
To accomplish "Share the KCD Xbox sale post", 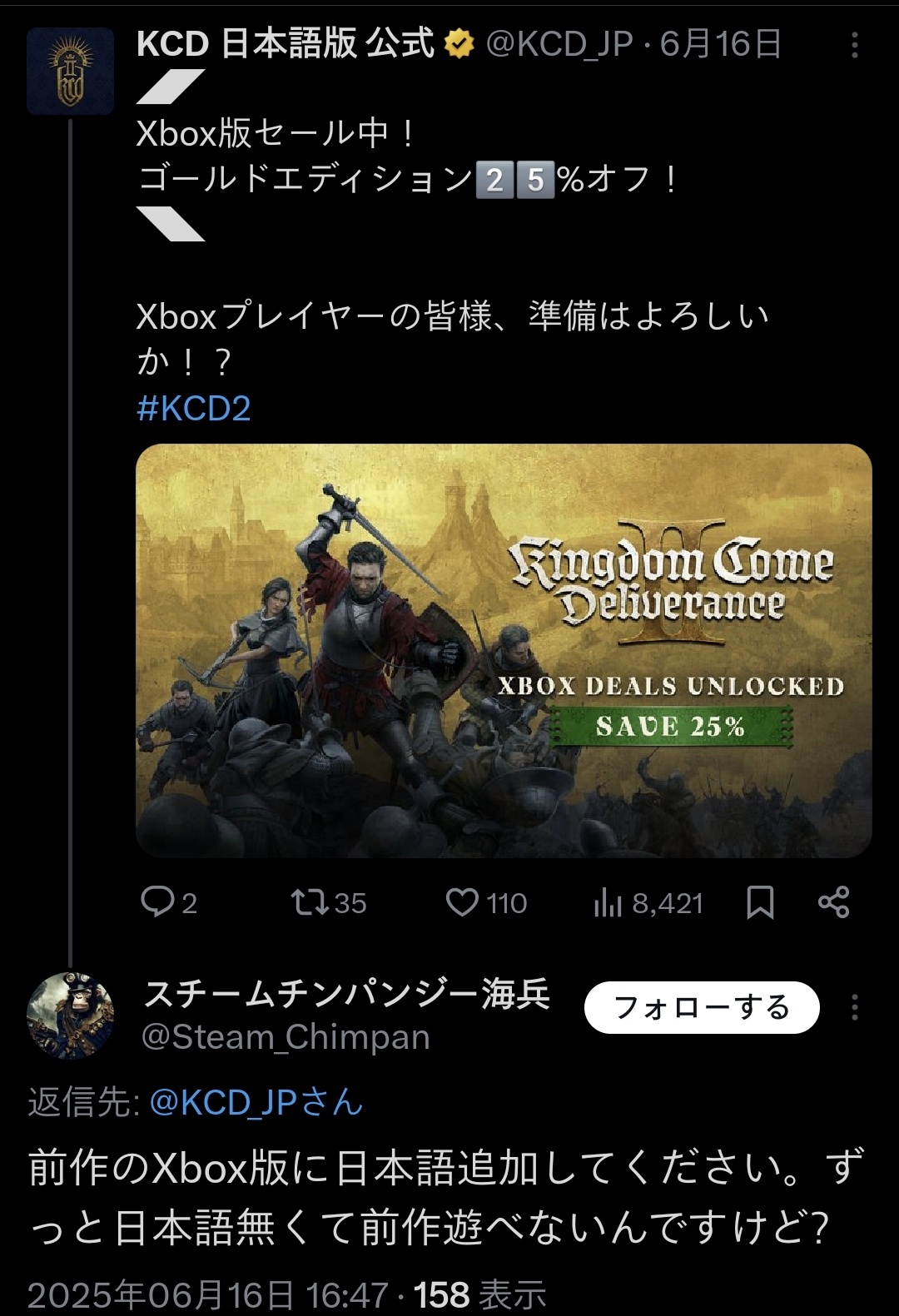I will click(x=833, y=901).
